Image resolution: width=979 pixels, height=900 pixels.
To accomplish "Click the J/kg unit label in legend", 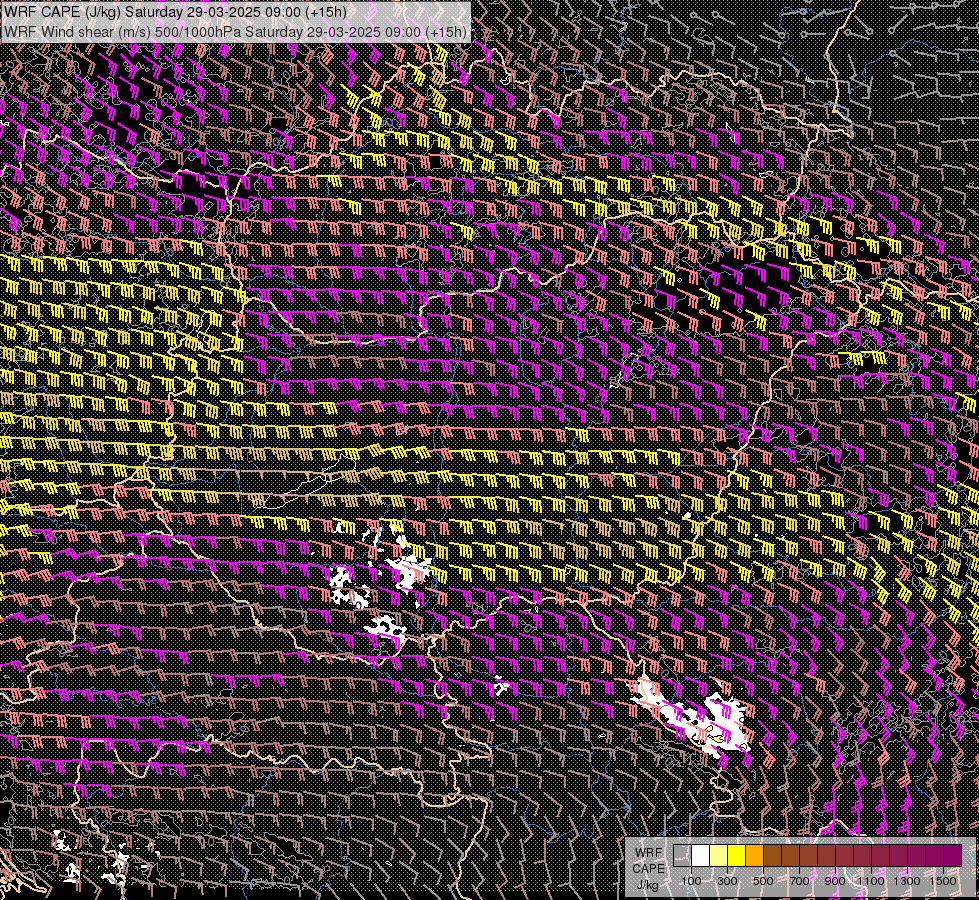I will (648, 885).
